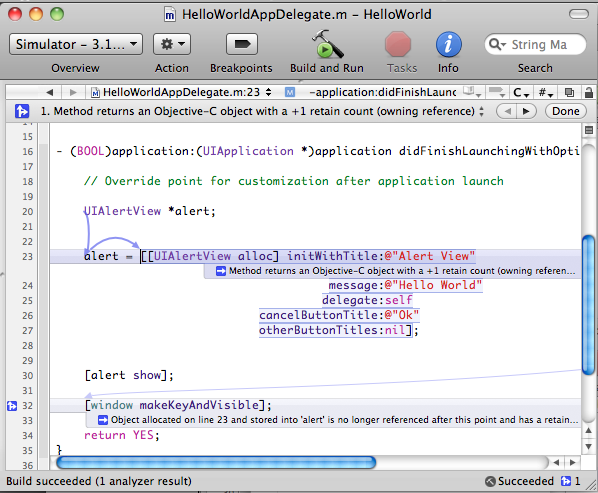Open the Info inspector icon
598x493 pixels.
point(448,44)
